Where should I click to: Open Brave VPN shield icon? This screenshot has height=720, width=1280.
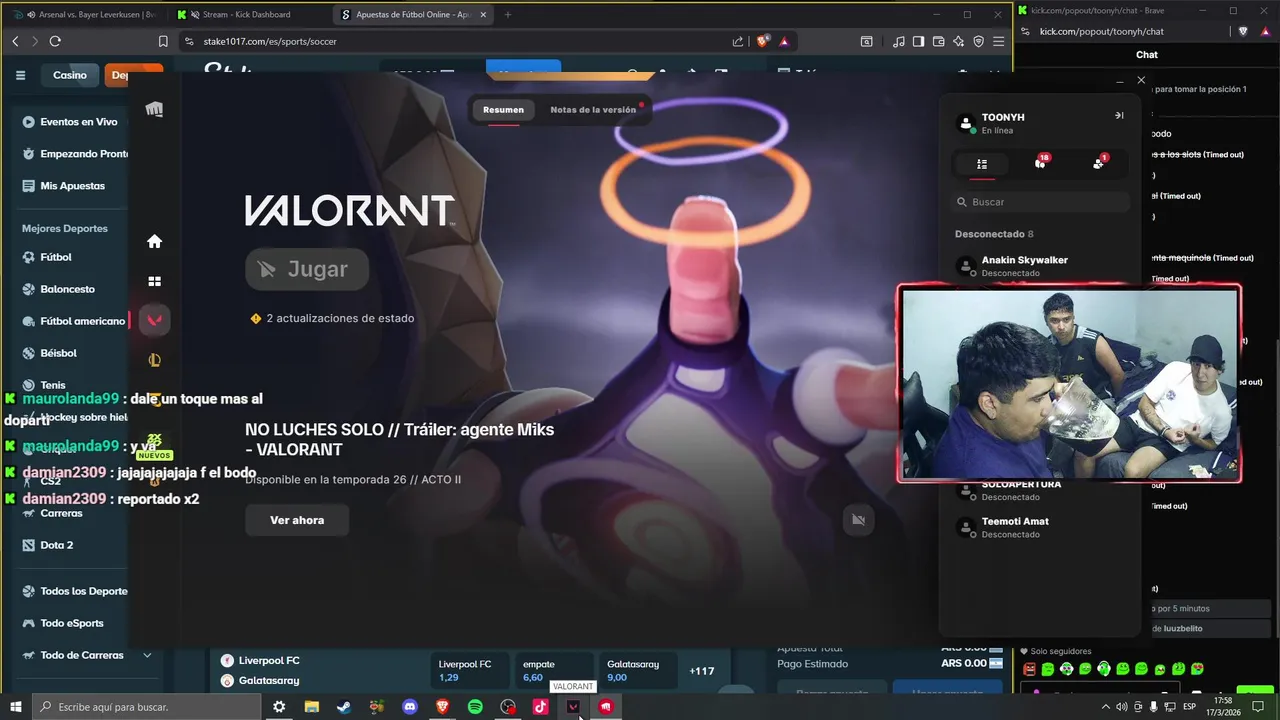(978, 41)
